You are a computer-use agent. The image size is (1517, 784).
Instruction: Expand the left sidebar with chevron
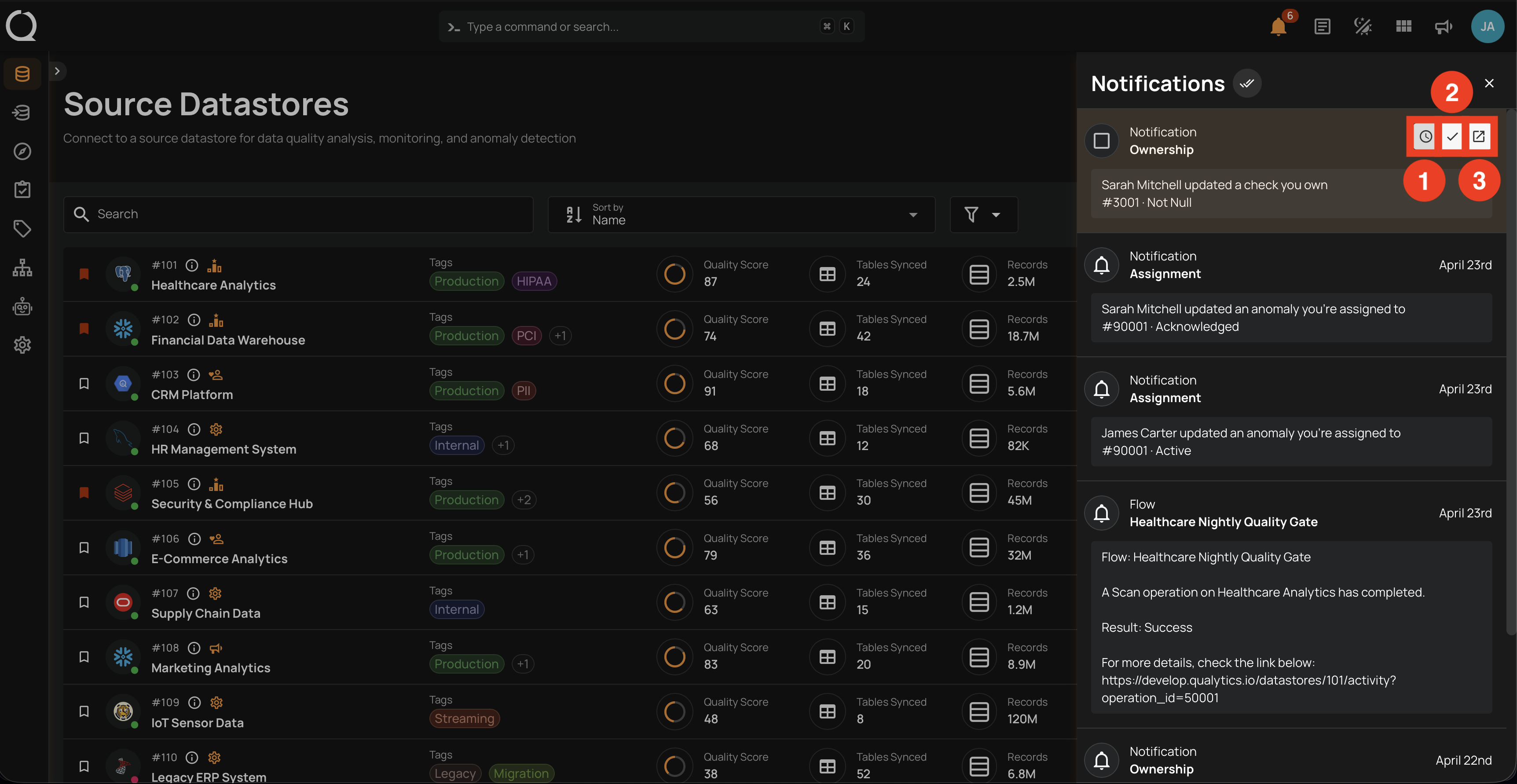coord(57,71)
